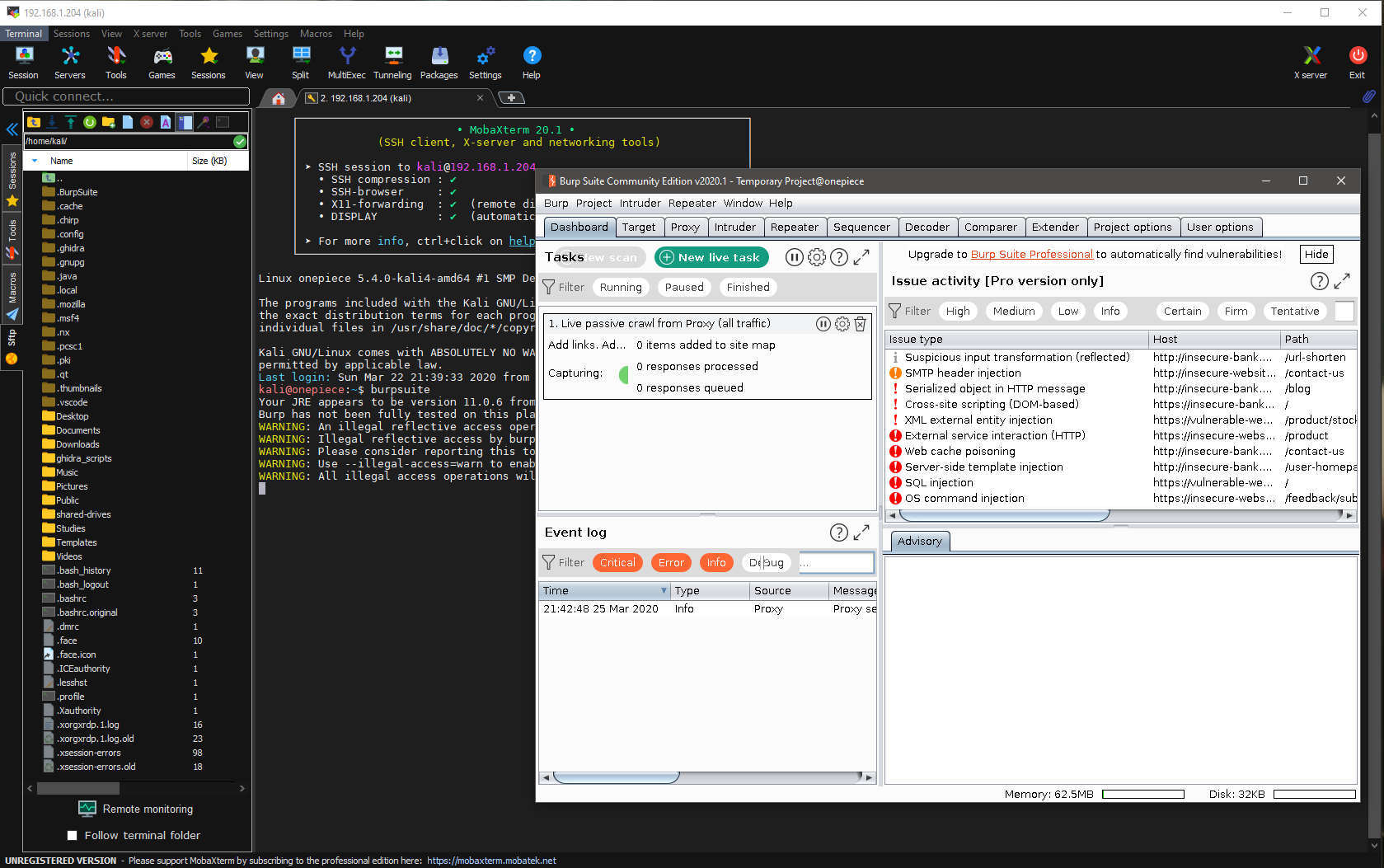Expand the Event log panel
The height and width of the screenshot is (868, 1384).
pyautogui.click(x=861, y=533)
